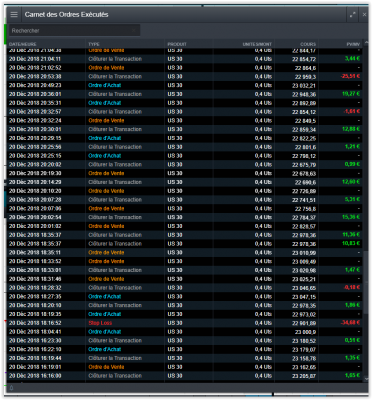Click the 19,27 € profit value
This screenshot has width=372, height=400.
pos(351,94)
